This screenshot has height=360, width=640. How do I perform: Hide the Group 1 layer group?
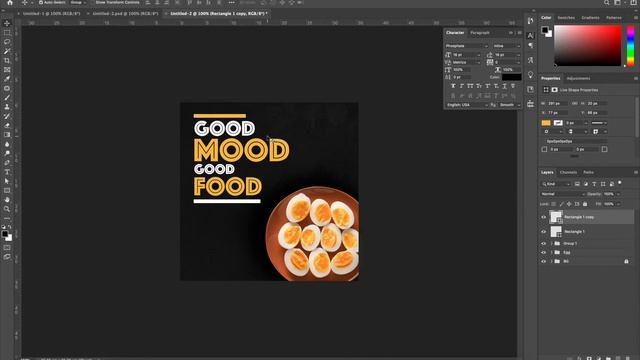coord(543,243)
